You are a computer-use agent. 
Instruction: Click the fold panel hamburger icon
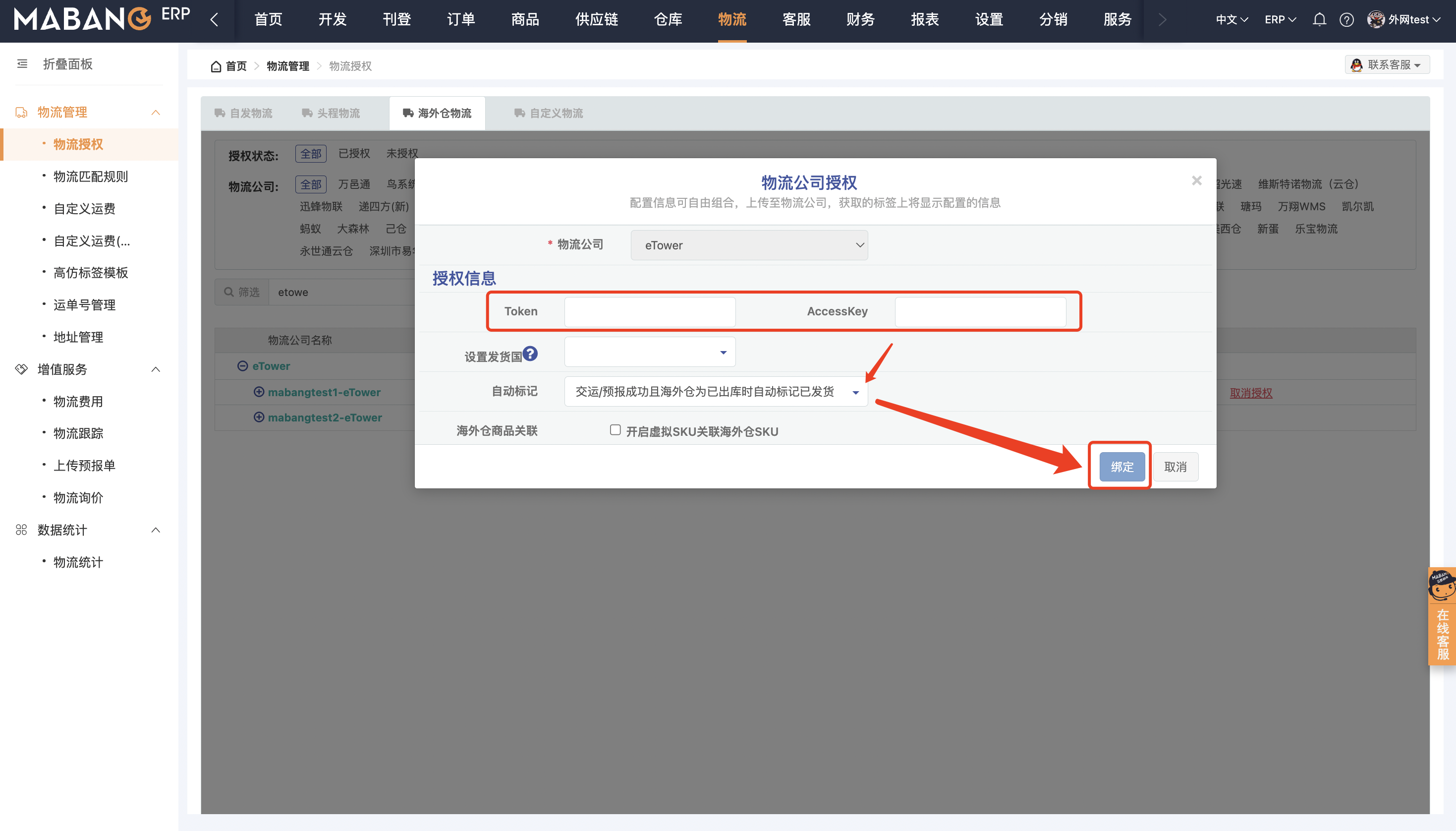(x=22, y=64)
